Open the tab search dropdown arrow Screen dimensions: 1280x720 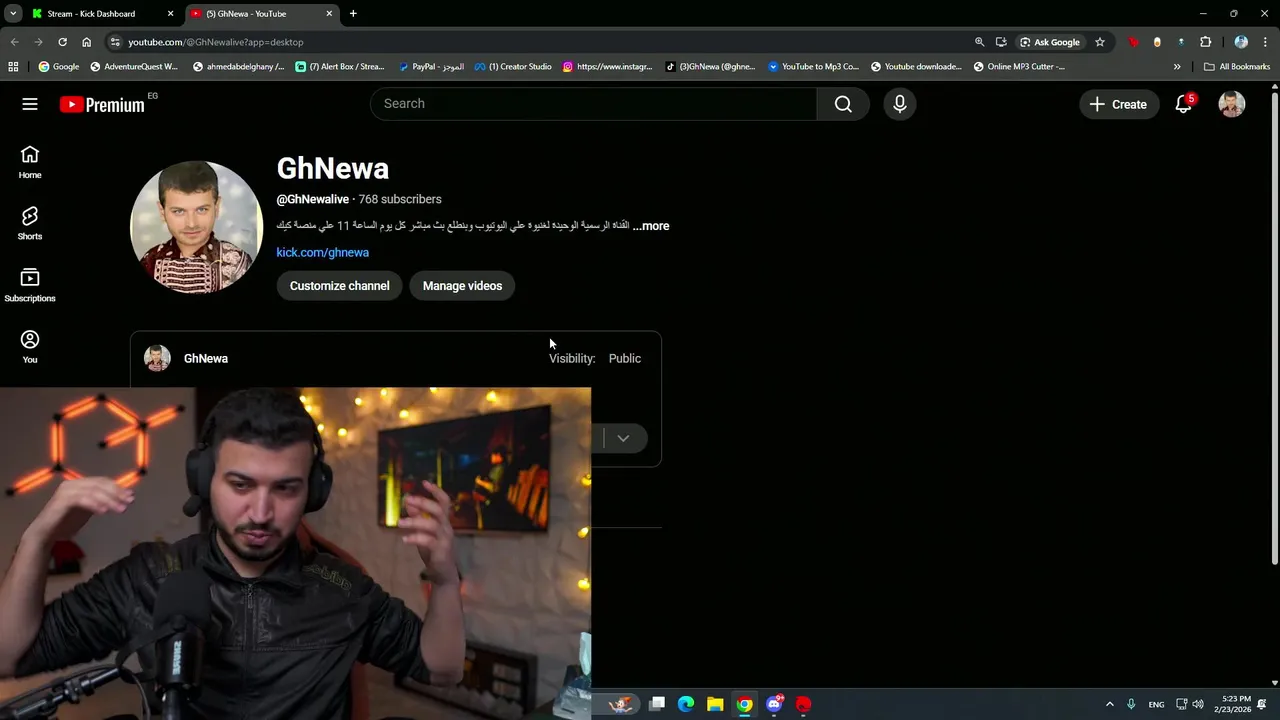[x=13, y=14]
